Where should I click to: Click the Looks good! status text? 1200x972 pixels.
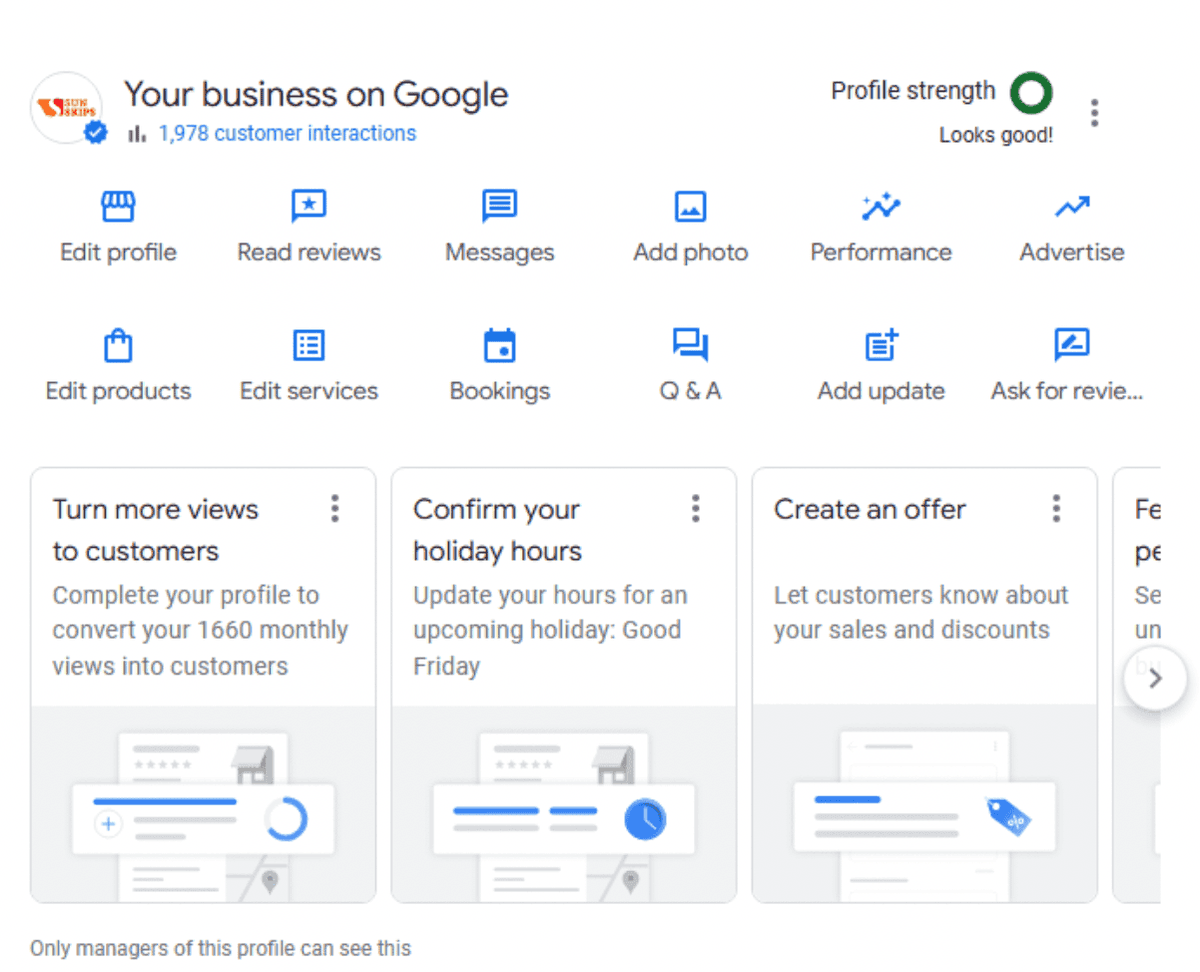(x=996, y=136)
